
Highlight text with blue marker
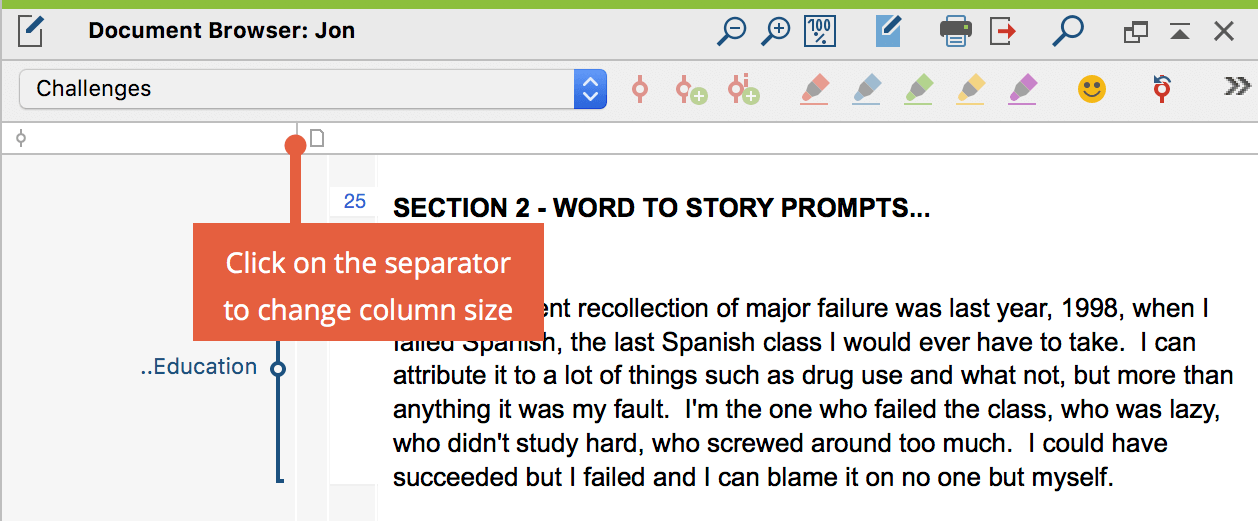click(867, 89)
